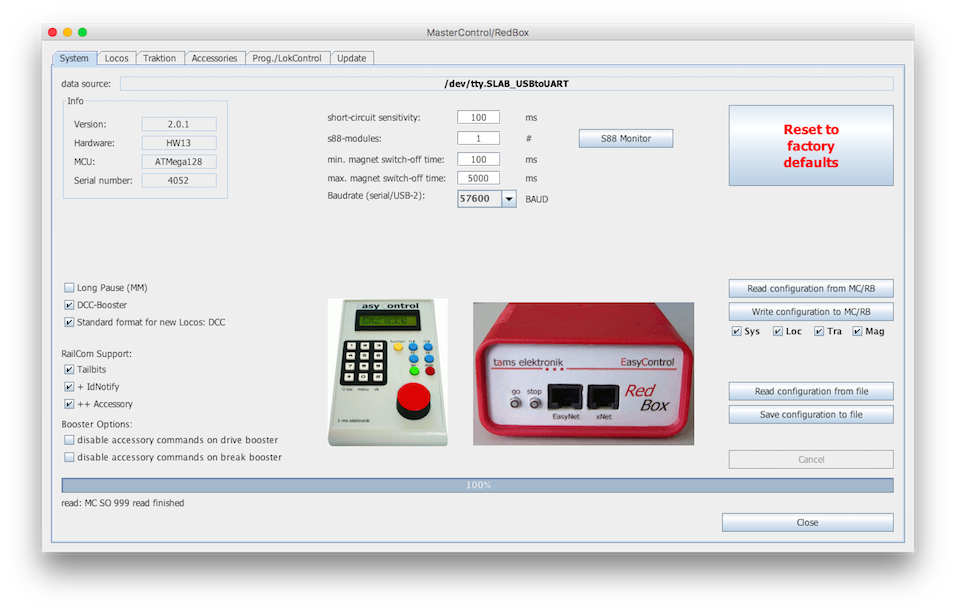Click the MasterControl device image
This screenshot has height=612, width=956.
click(388, 372)
